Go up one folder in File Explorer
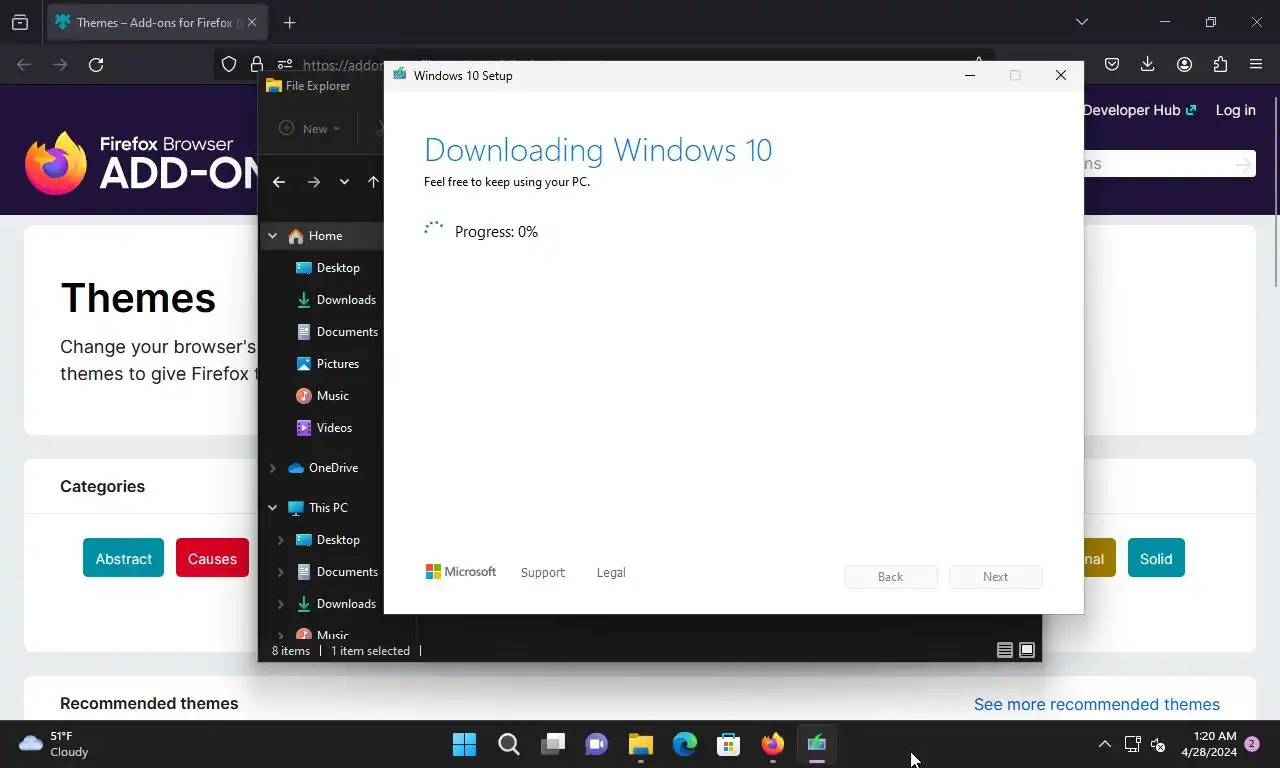The image size is (1280, 768). (x=373, y=182)
